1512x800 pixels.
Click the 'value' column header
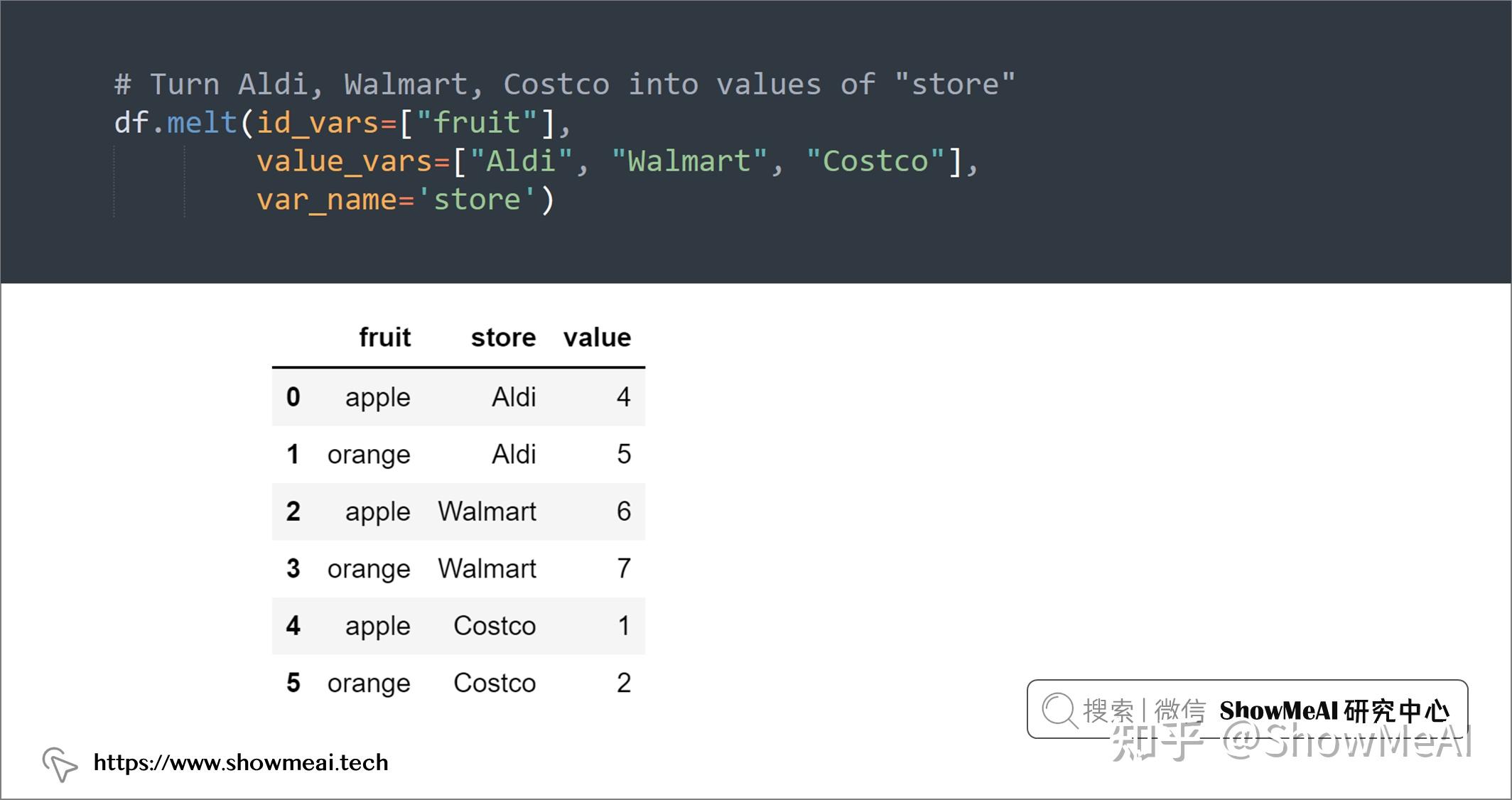pyautogui.click(x=597, y=337)
